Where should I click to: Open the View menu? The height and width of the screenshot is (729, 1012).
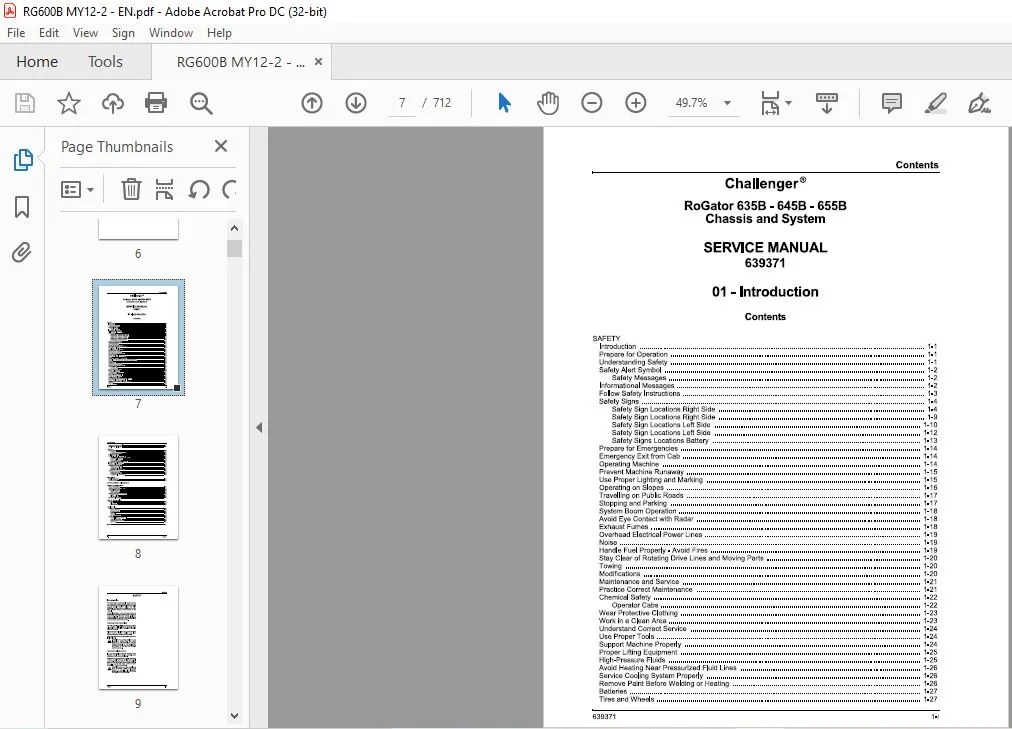coord(85,33)
